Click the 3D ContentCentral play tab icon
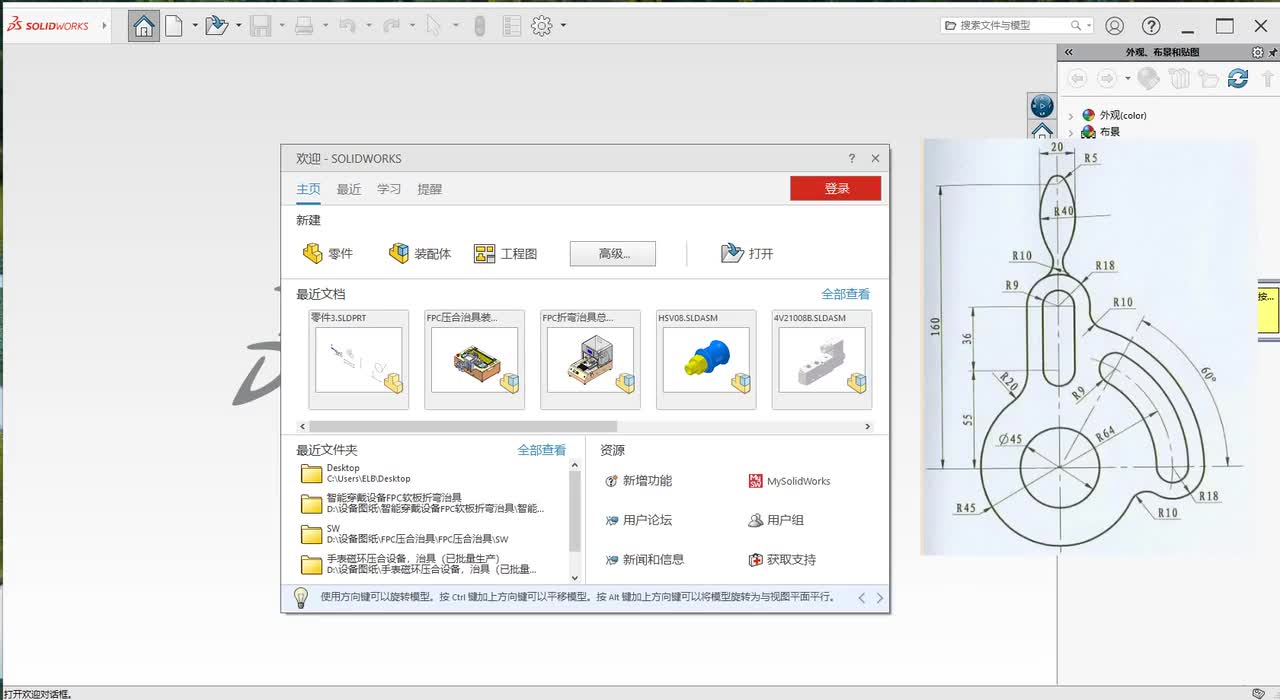The height and width of the screenshot is (700, 1280). pos(1042,105)
